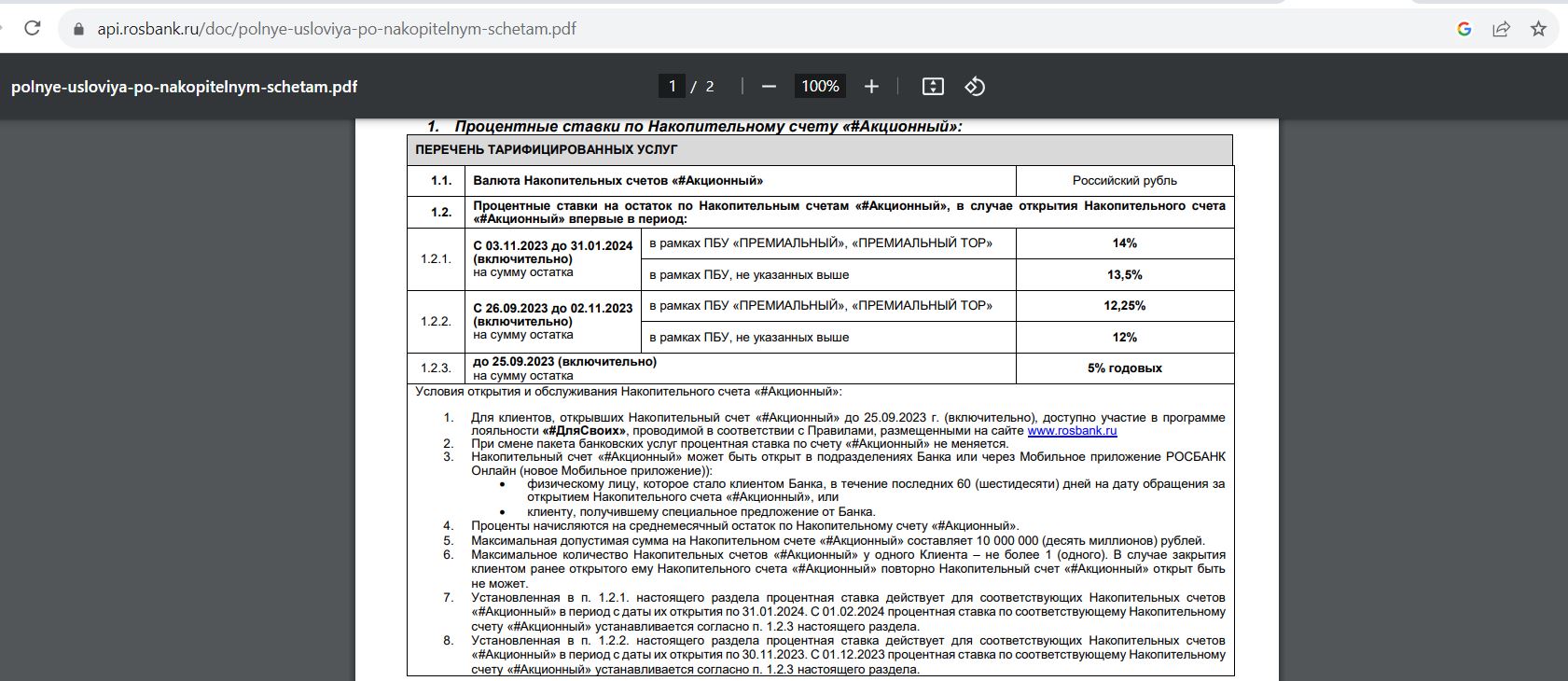1568x681 pixels.
Task: Open the www.rosbank.ru link
Action: point(1072,431)
